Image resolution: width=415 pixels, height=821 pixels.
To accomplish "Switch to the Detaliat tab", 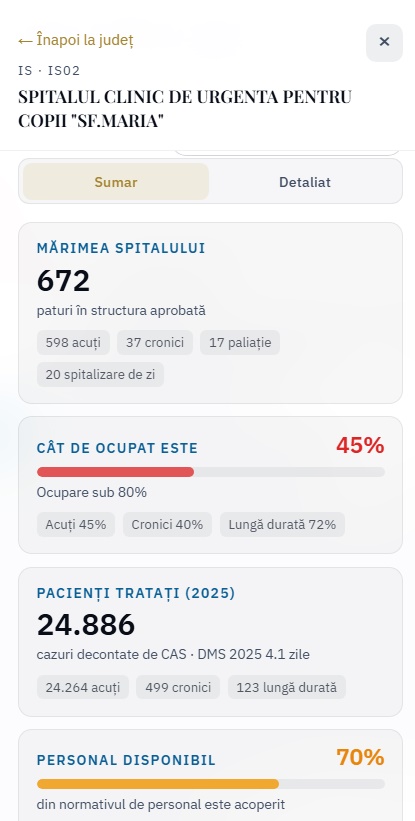I will [x=305, y=182].
